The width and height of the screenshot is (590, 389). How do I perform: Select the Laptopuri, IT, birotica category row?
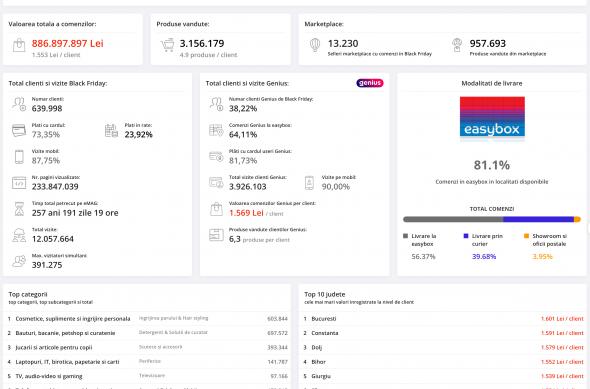148,362
